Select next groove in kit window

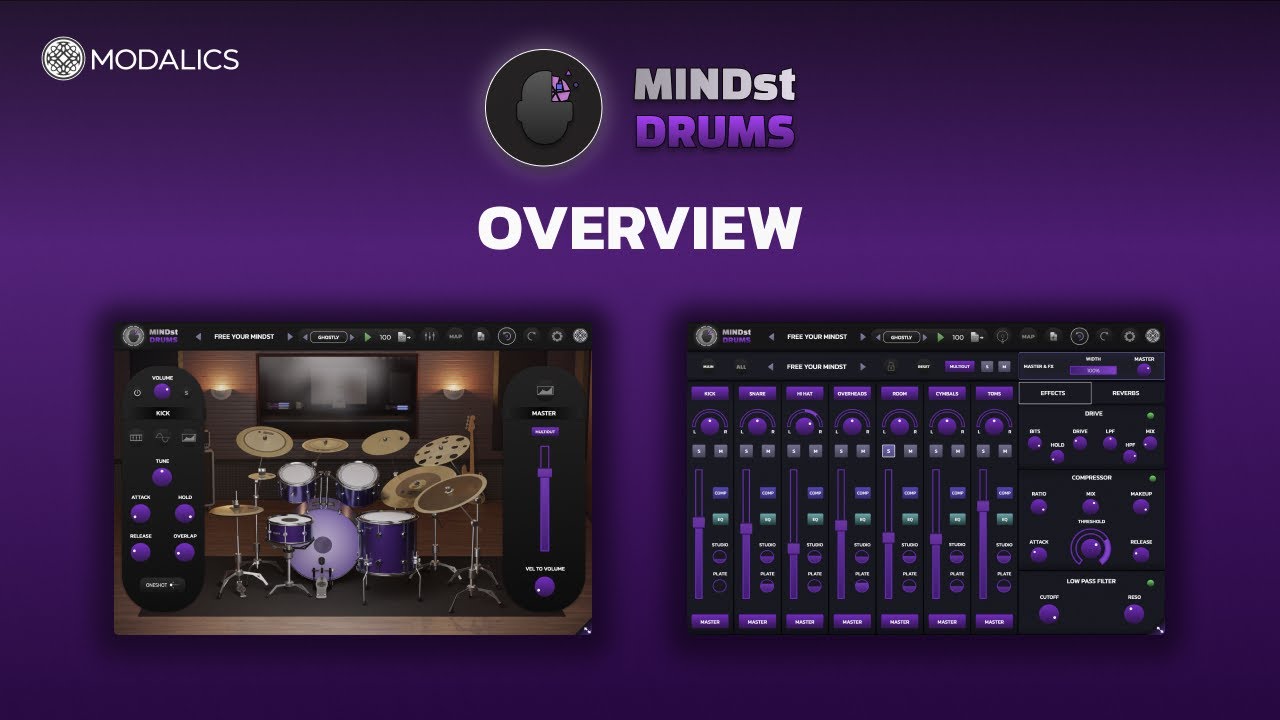(352, 337)
